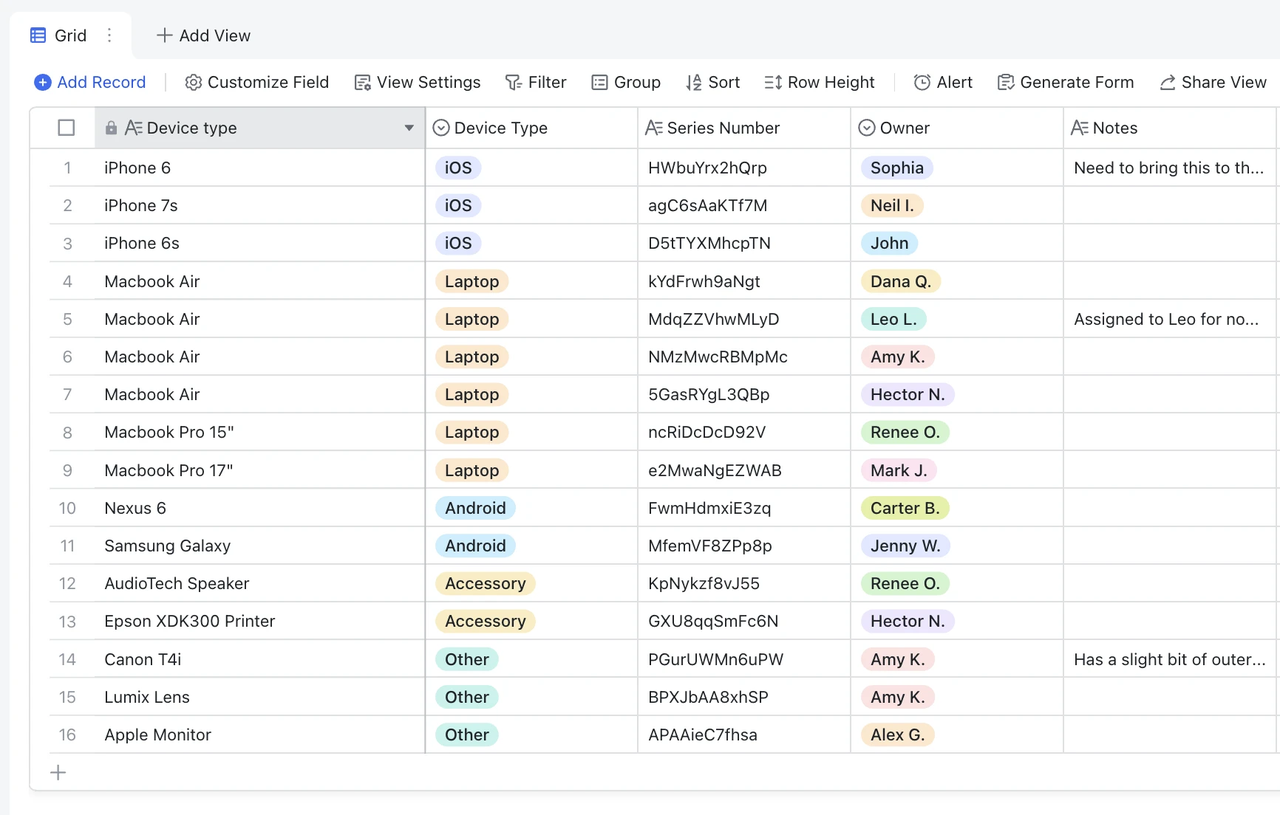Open the Sort option

[x=712, y=83]
